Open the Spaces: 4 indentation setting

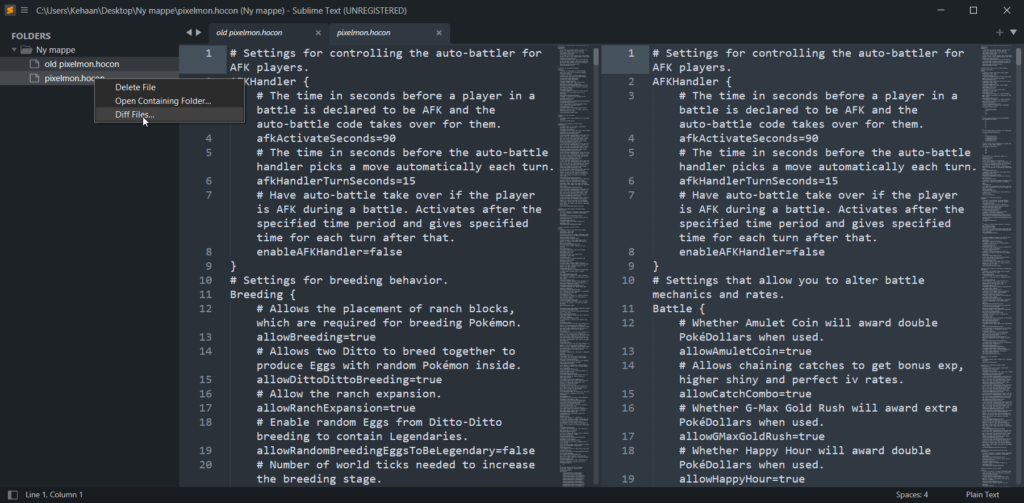[x=912, y=495]
